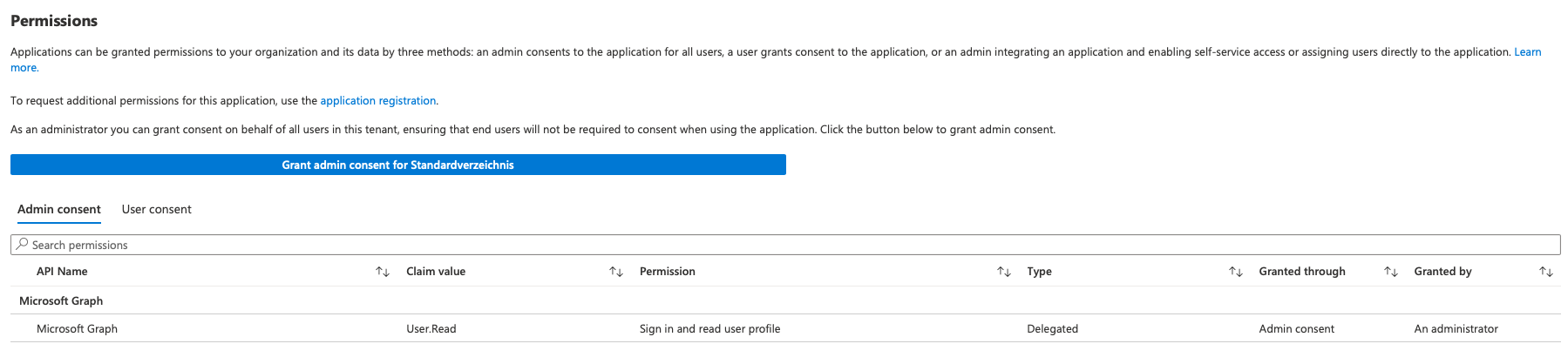Click the Claim value column header
Viewport: 1568px width, 364px height.
click(x=436, y=272)
